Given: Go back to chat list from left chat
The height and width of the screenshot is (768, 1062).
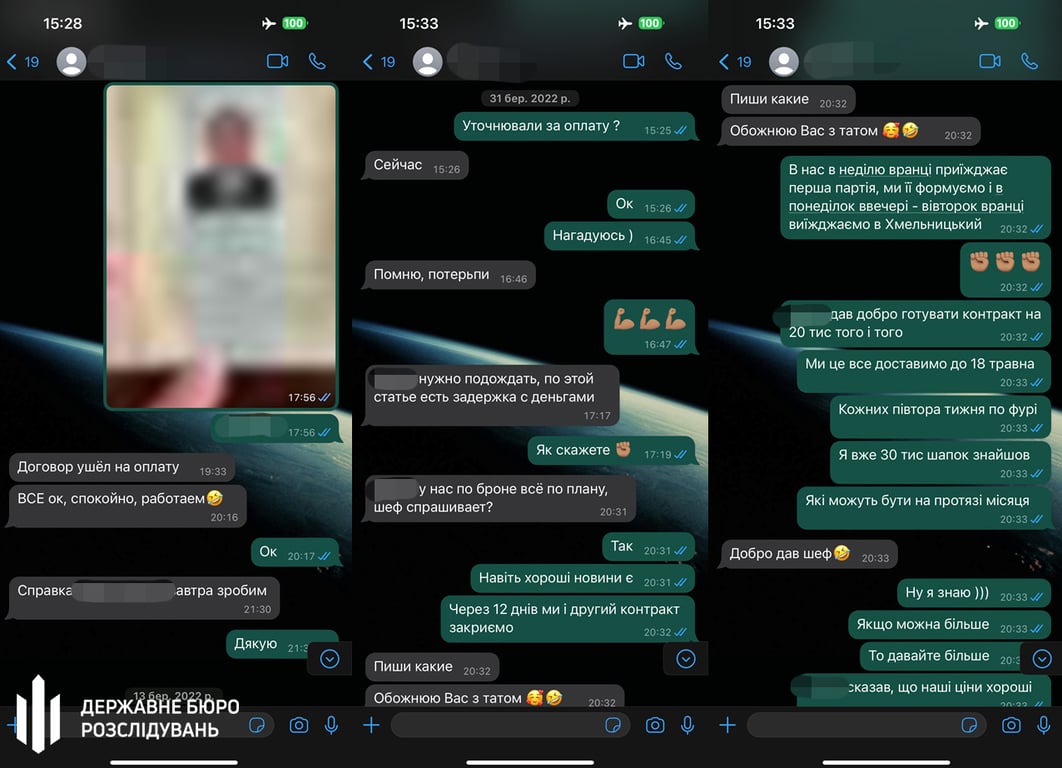Looking at the screenshot, I should 22,62.
